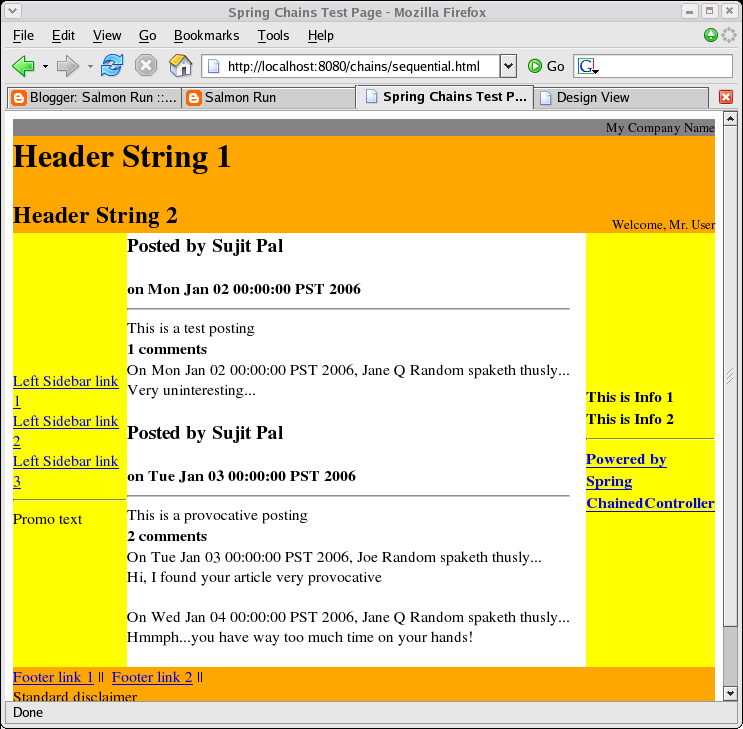The image size is (743, 729).
Task: Expand the URL history dropdown
Action: point(508,66)
